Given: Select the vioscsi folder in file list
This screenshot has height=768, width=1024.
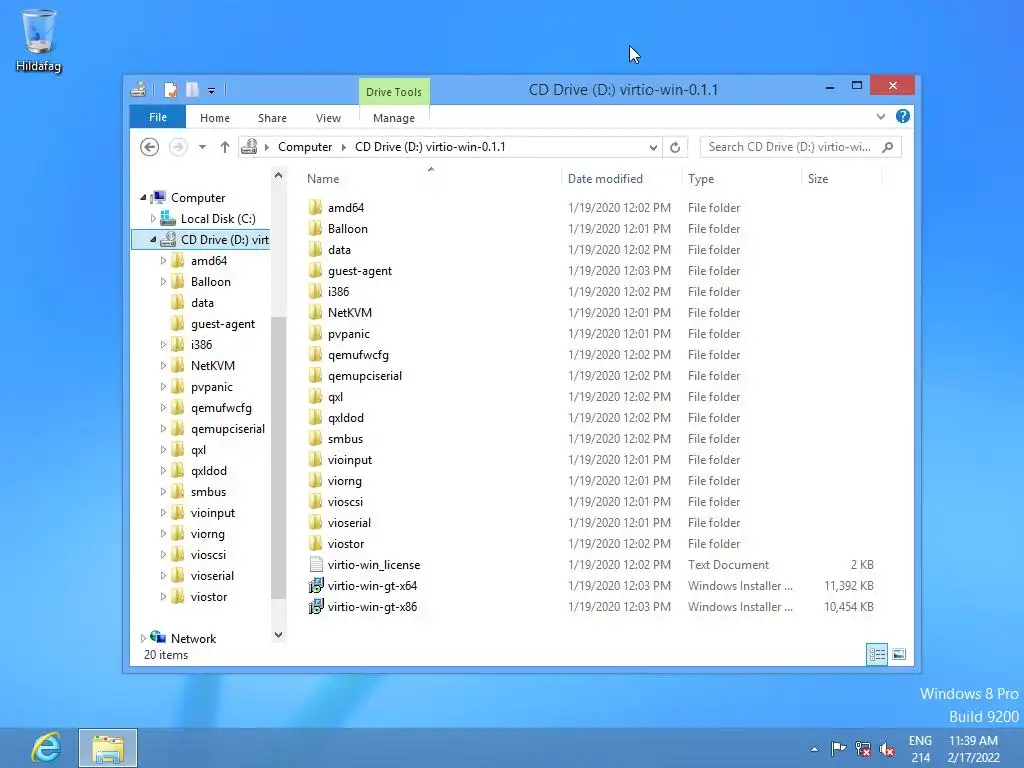Looking at the screenshot, I should pos(345,502).
